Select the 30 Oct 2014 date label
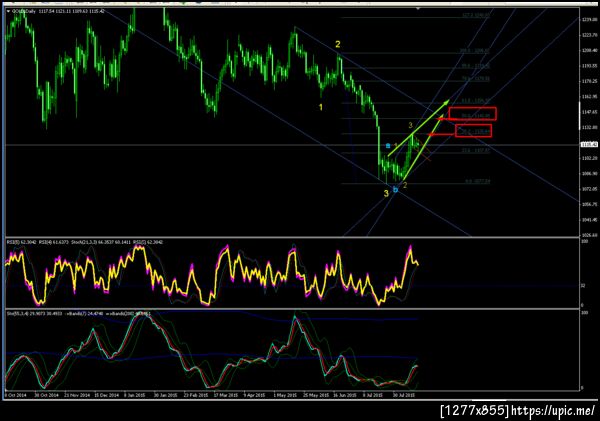600x421 pixels. pyautogui.click(x=46, y=395)
